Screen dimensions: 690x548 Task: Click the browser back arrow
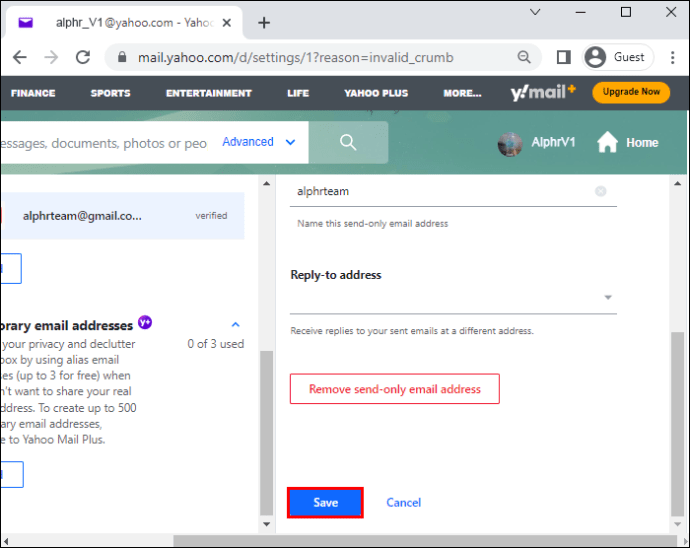[20, 57]
